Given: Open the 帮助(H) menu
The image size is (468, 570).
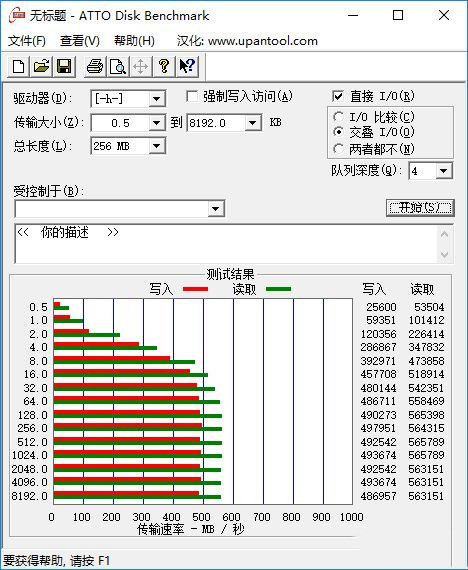Looking at the screenshot, I should tap(134, 41).
